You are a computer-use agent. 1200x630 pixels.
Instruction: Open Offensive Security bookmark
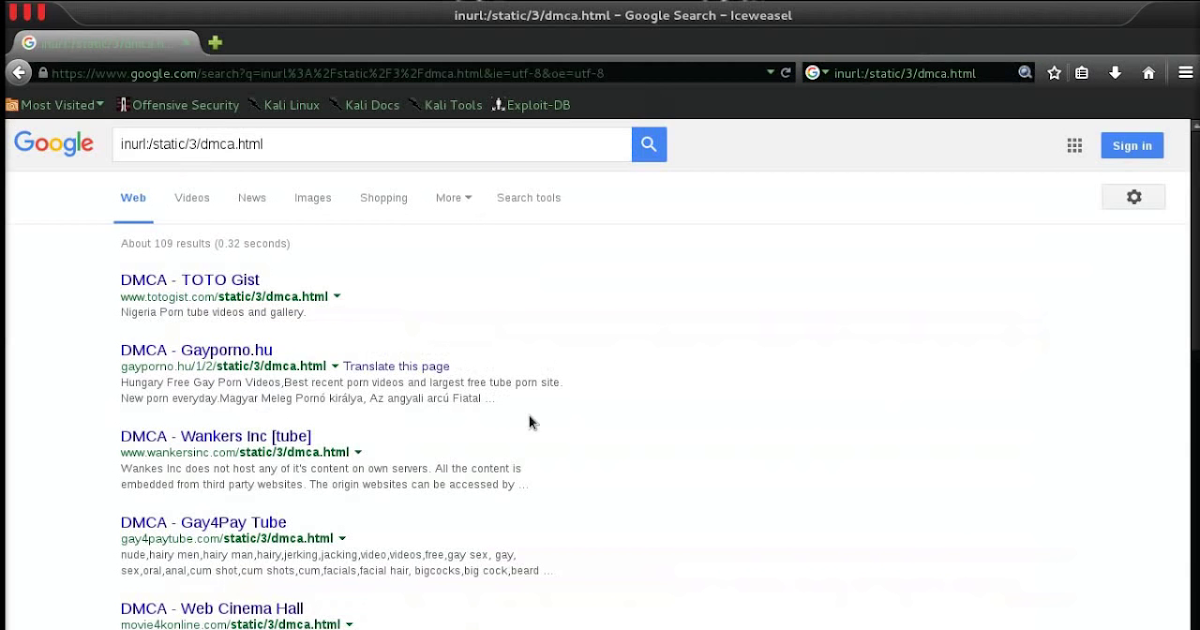(178, 105)
